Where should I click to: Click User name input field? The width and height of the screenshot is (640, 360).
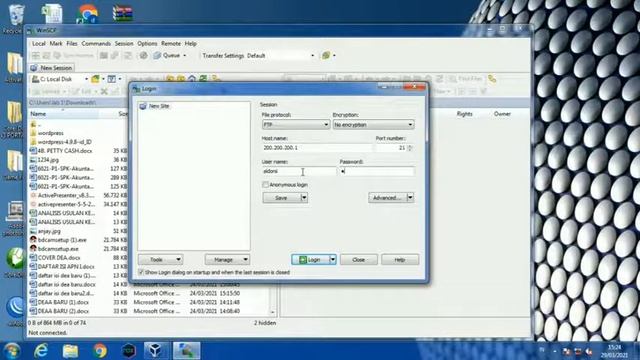pyautogui.click(x=299, y=171)
